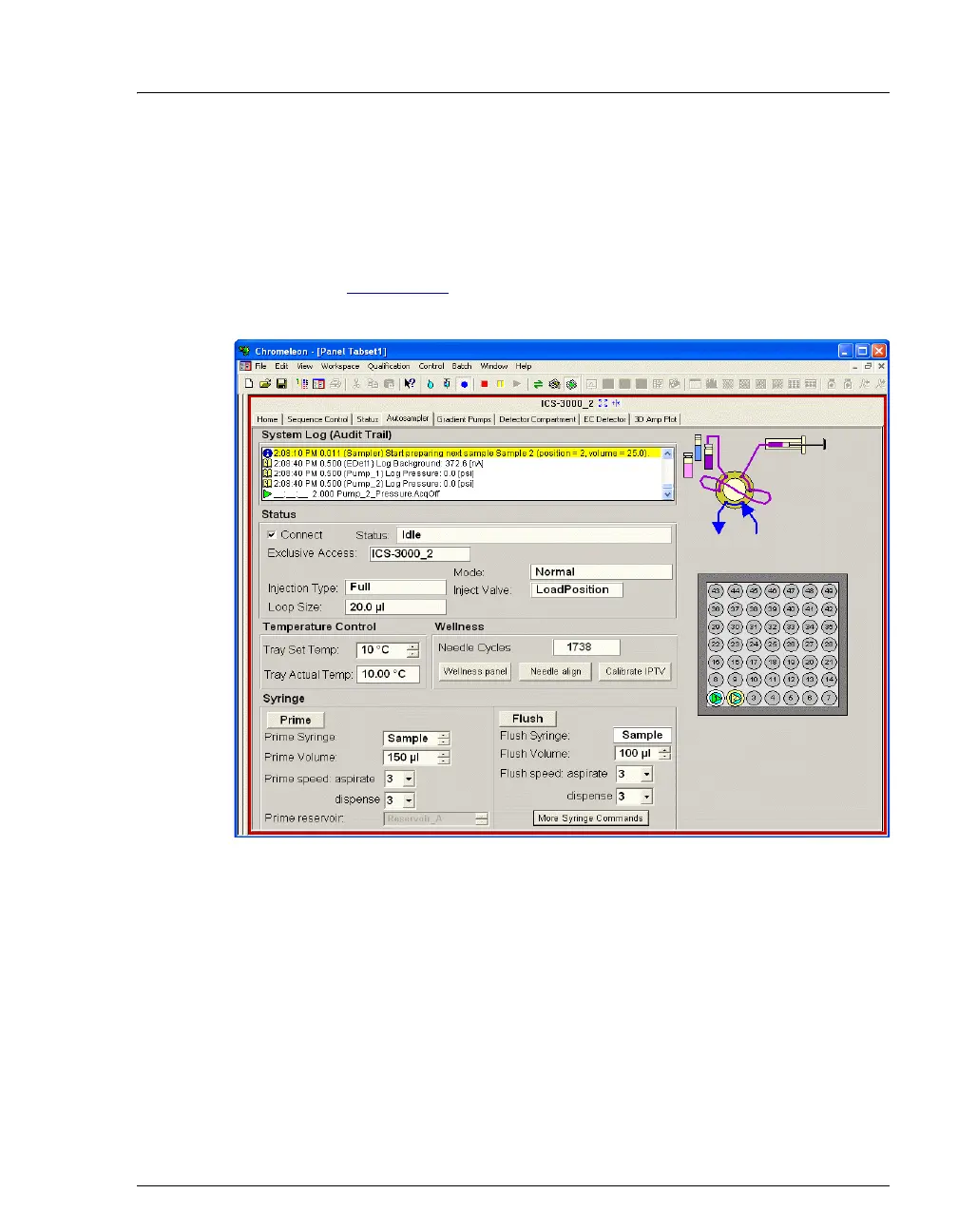Open the Qualification menu
Viewport: 958px width, 1232px height.
pos(389,366)
